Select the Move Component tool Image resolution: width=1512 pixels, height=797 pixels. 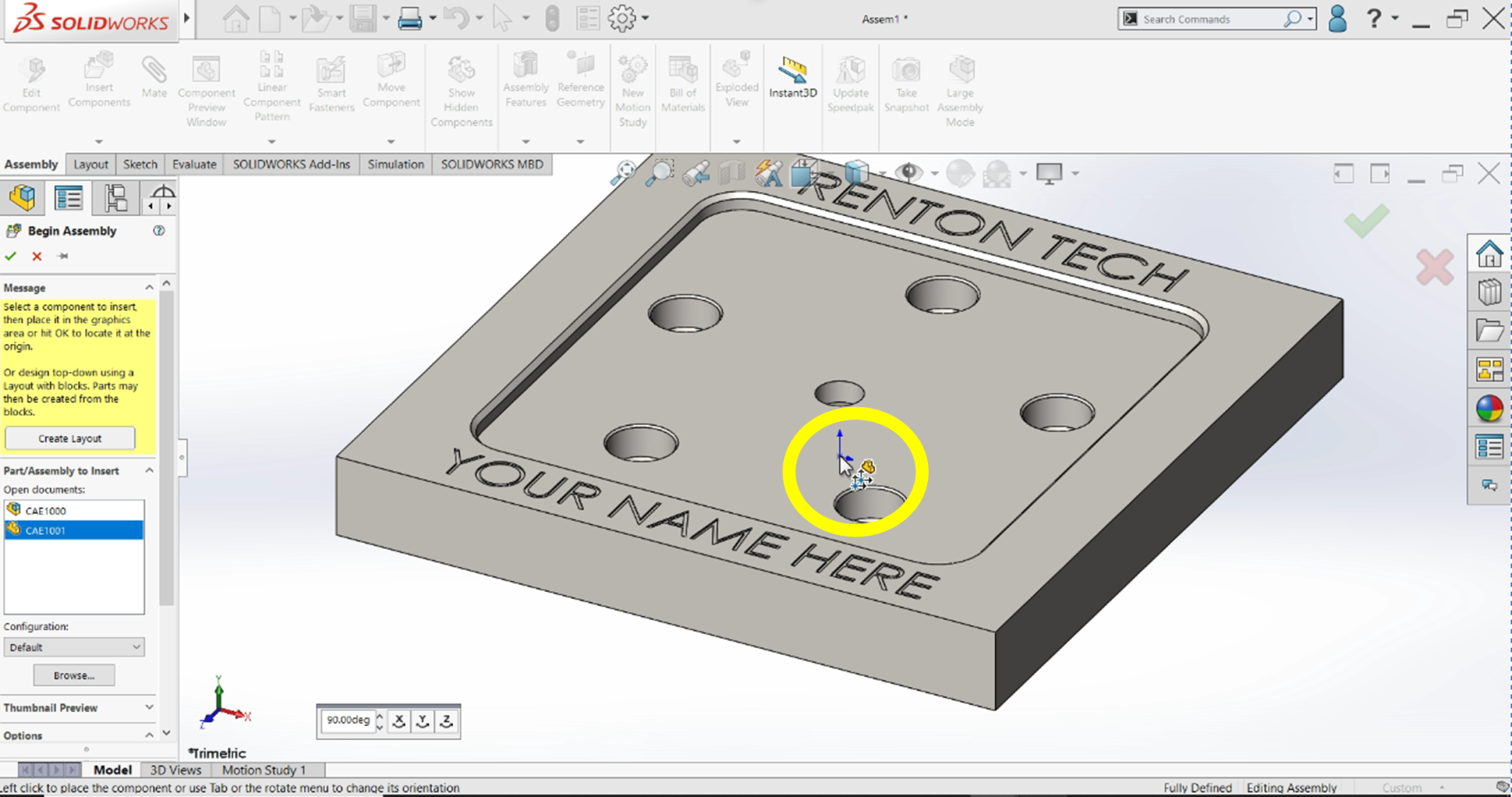391,84
